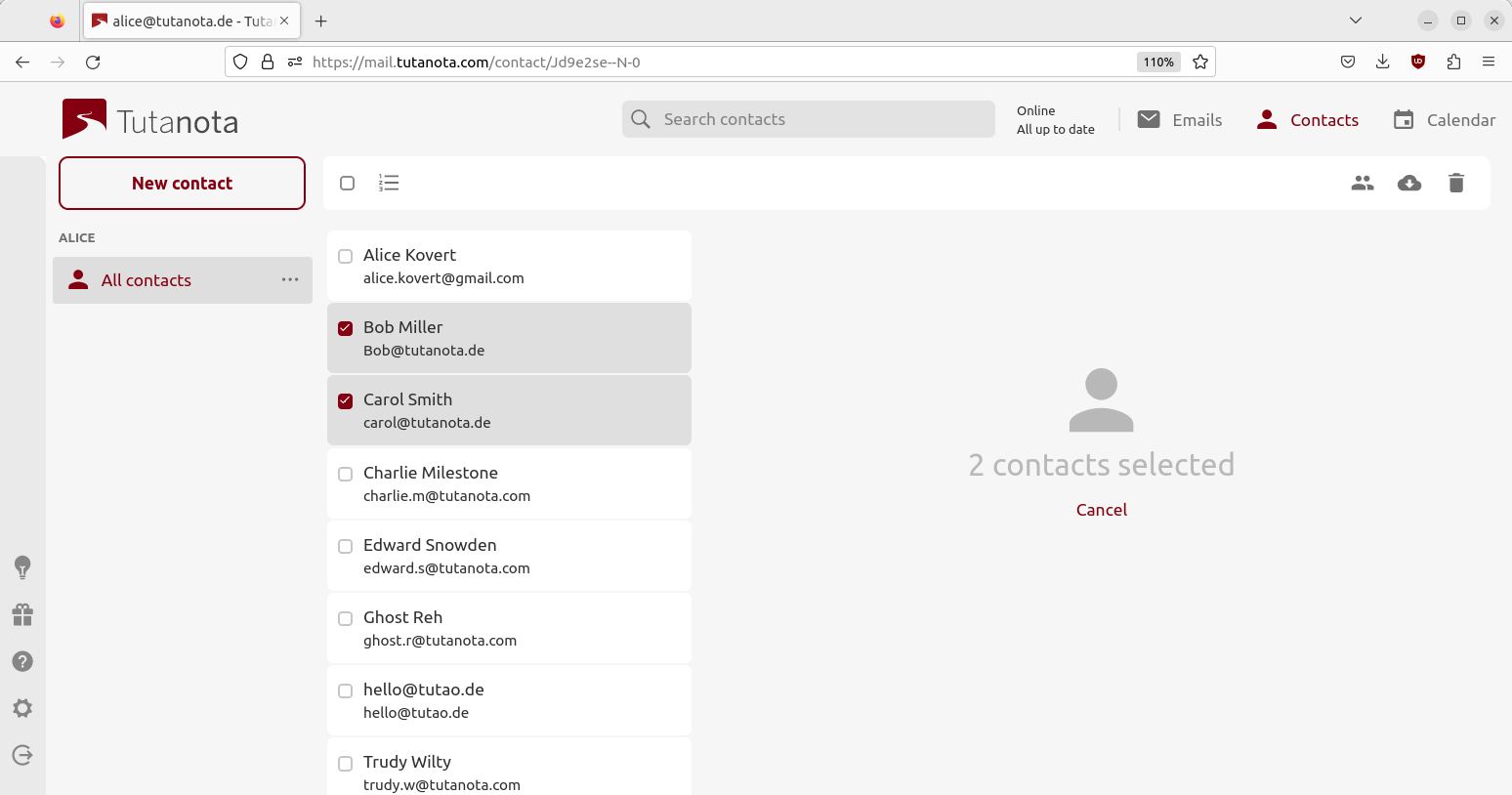Click the browser URL address bar
The width and height of the screenshot is (1512, 795).
721,62
